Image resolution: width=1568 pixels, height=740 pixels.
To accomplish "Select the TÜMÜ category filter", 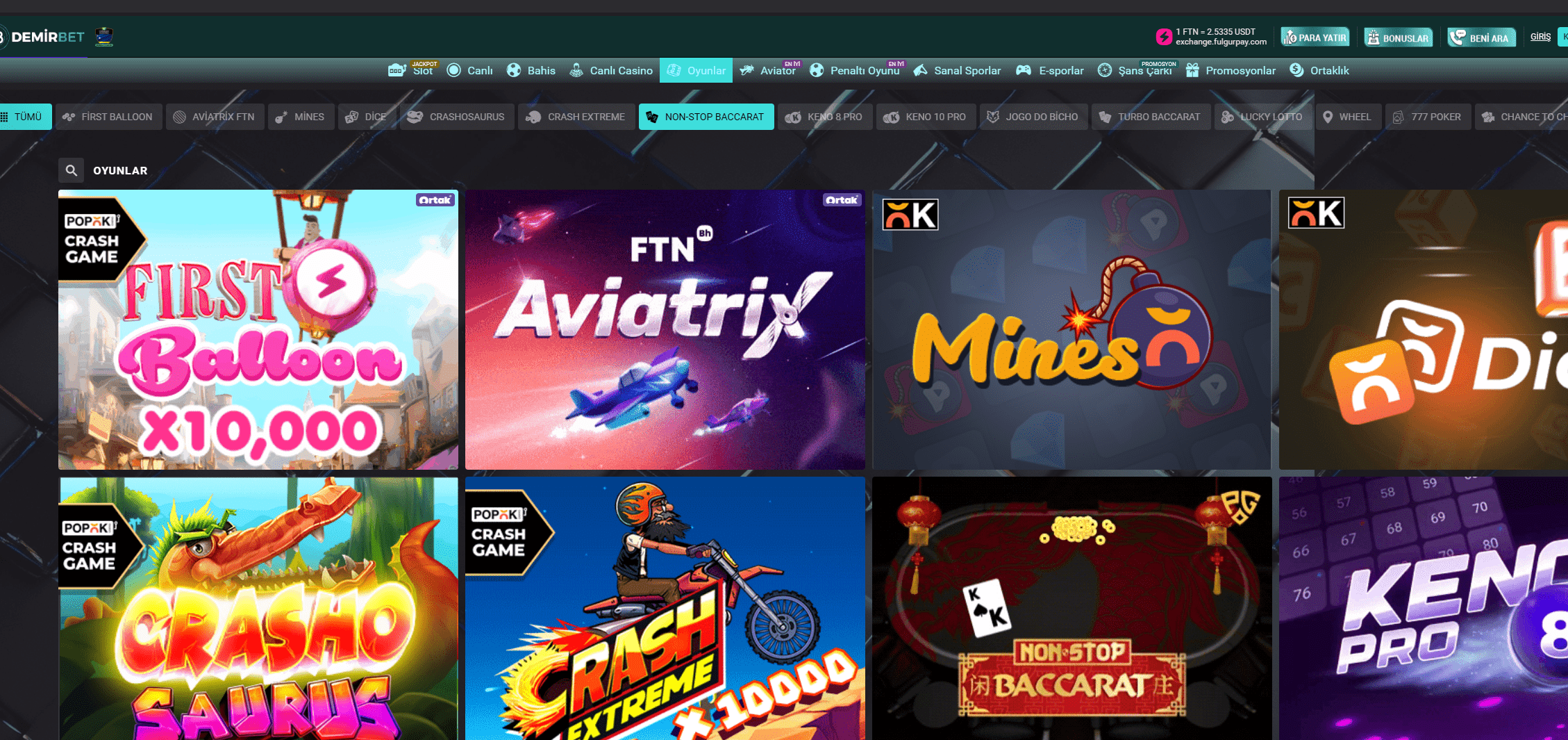I will [25, 117].
